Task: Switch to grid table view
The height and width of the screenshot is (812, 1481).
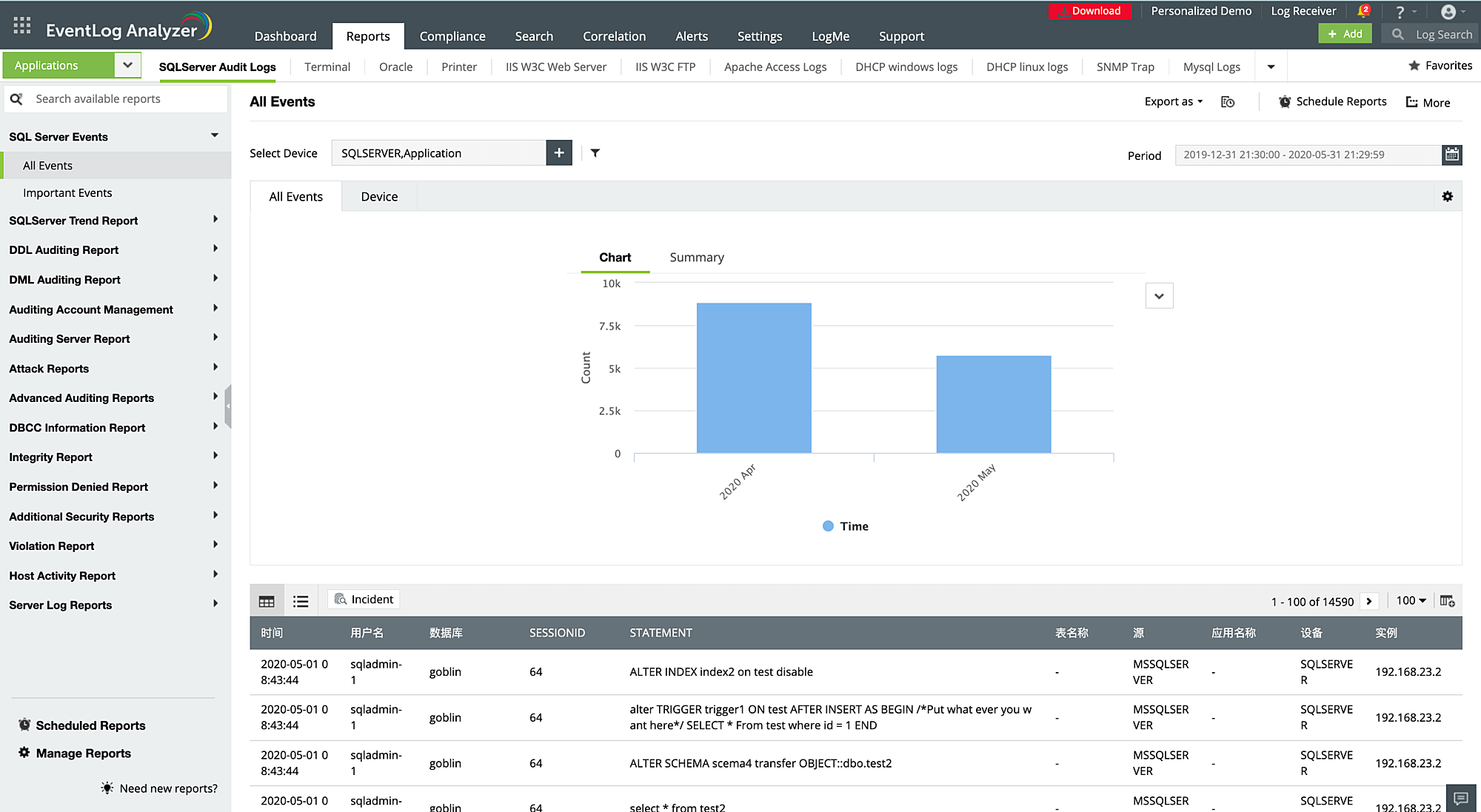Action: click(x=267, y=601)
